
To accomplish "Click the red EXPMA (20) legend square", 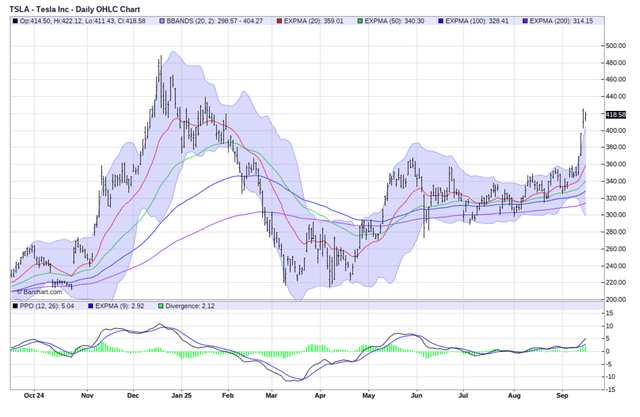I will coord(280,21).
